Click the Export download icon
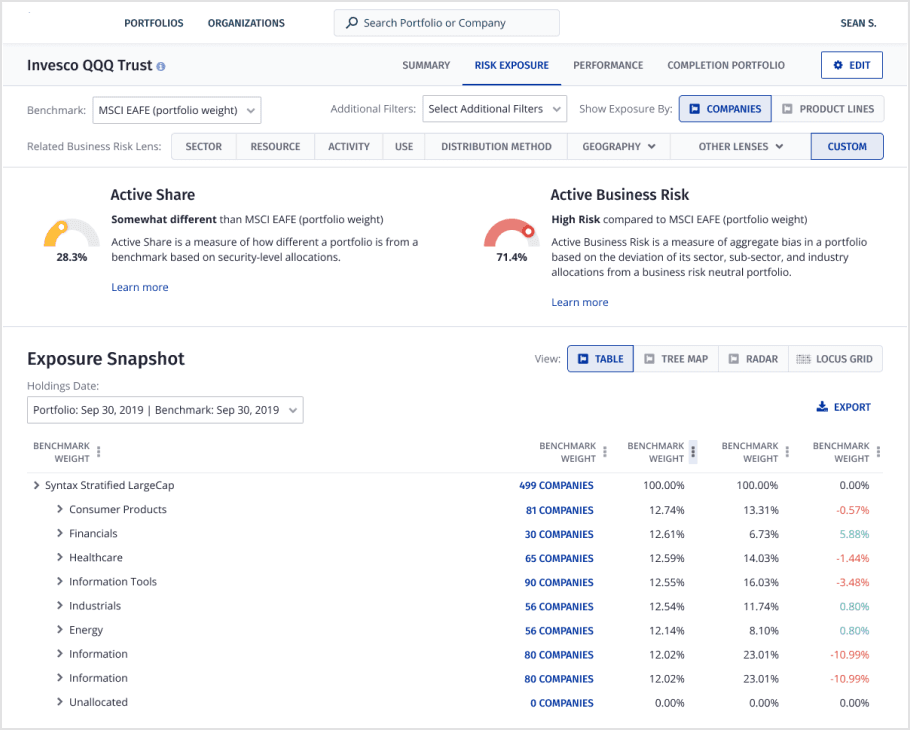 pyautogui.click(x=822, y=407)
